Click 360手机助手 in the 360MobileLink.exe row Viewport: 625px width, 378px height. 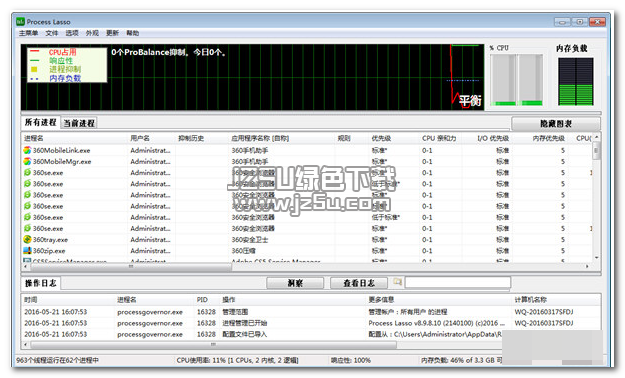tap(250, 150)
